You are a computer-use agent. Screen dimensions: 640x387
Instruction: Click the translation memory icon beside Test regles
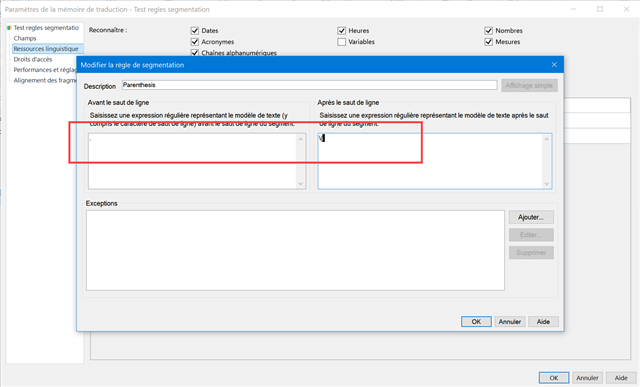click(9, 28)
